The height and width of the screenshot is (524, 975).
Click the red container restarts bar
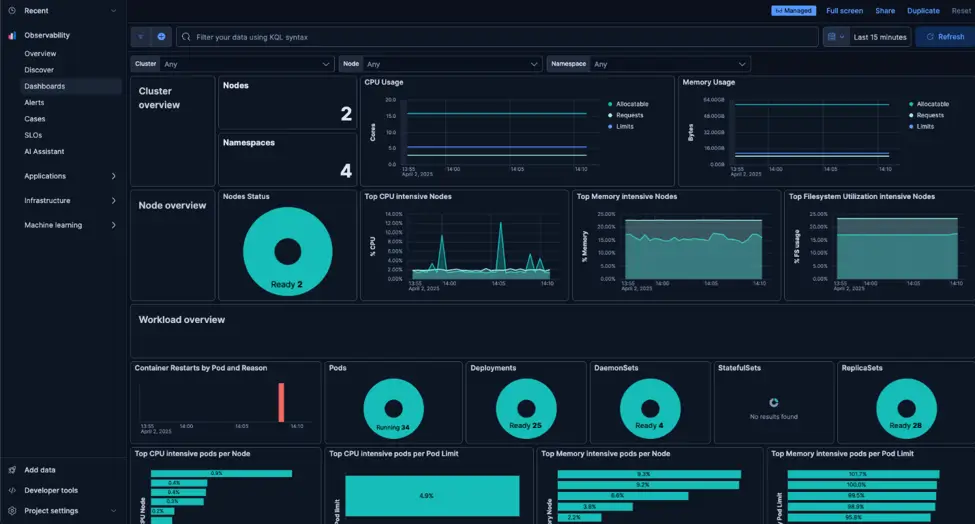281,402
